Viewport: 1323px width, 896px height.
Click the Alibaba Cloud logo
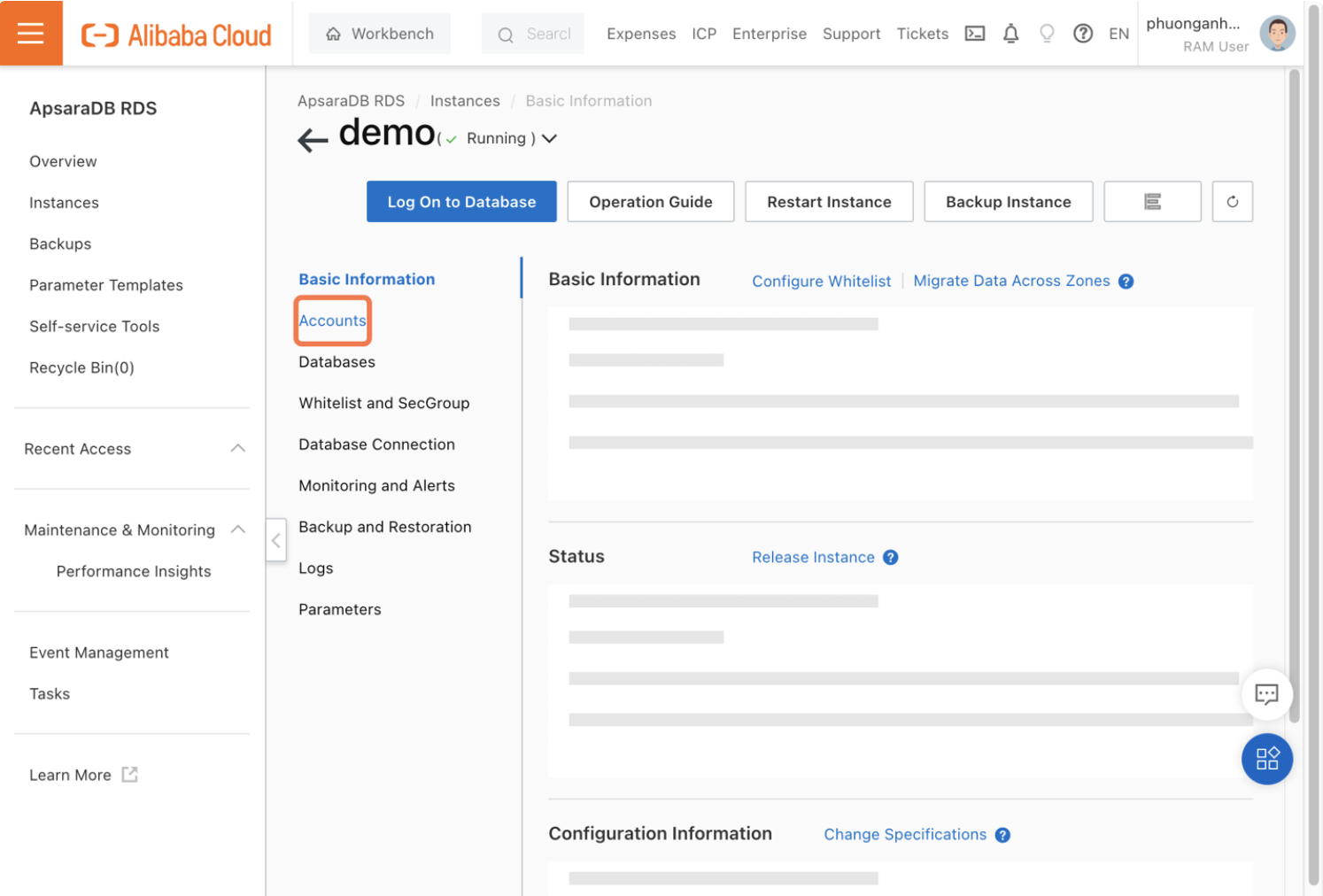175,35
